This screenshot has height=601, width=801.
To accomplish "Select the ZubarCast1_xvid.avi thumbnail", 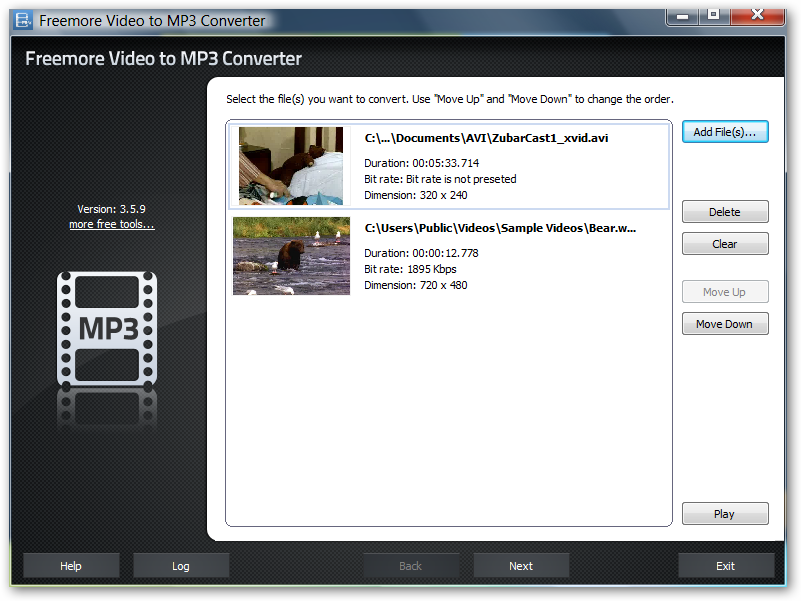I will click(291, 166).
